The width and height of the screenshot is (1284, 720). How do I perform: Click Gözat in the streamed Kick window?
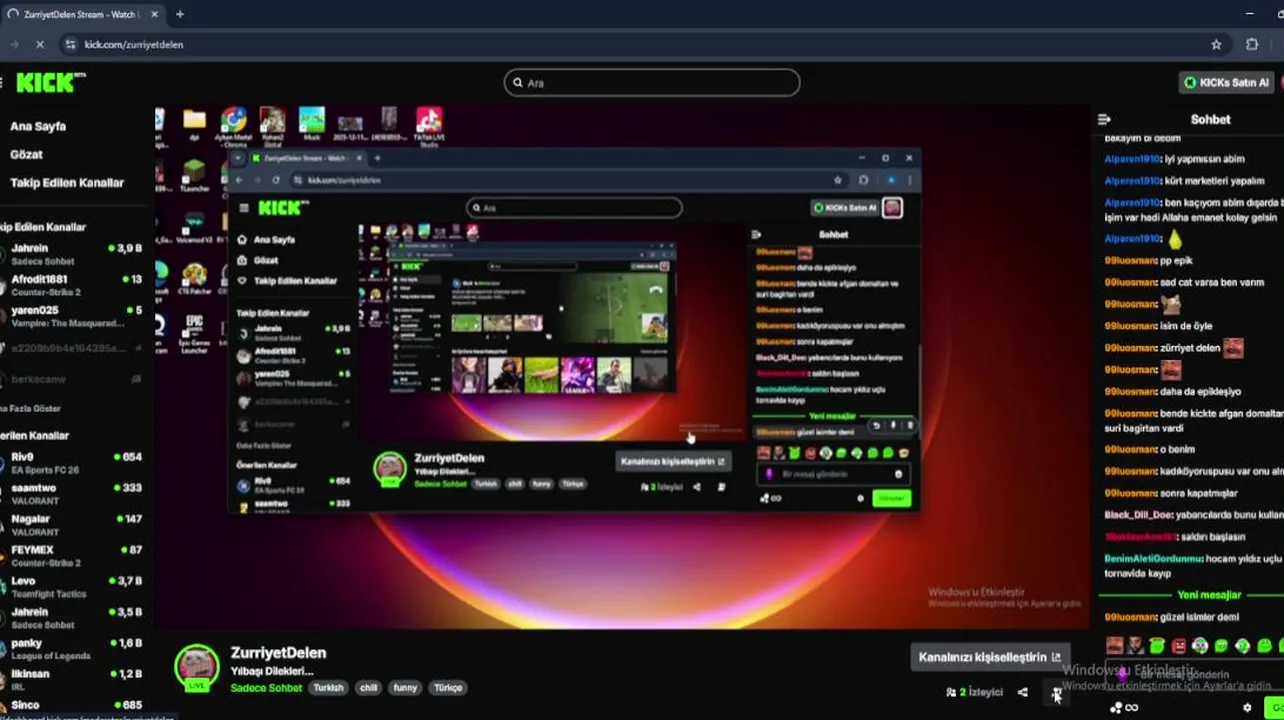[x=265, y=260]
